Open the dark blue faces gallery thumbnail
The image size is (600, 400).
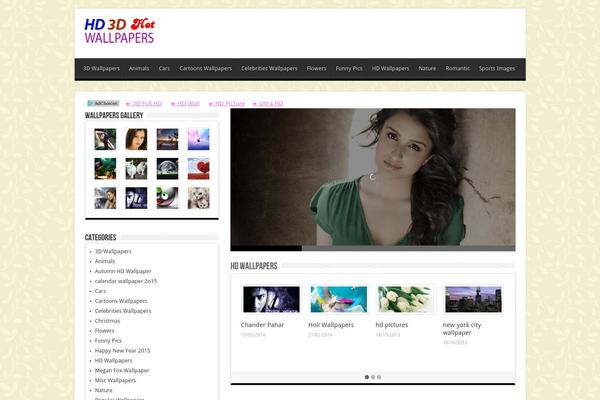136,198
